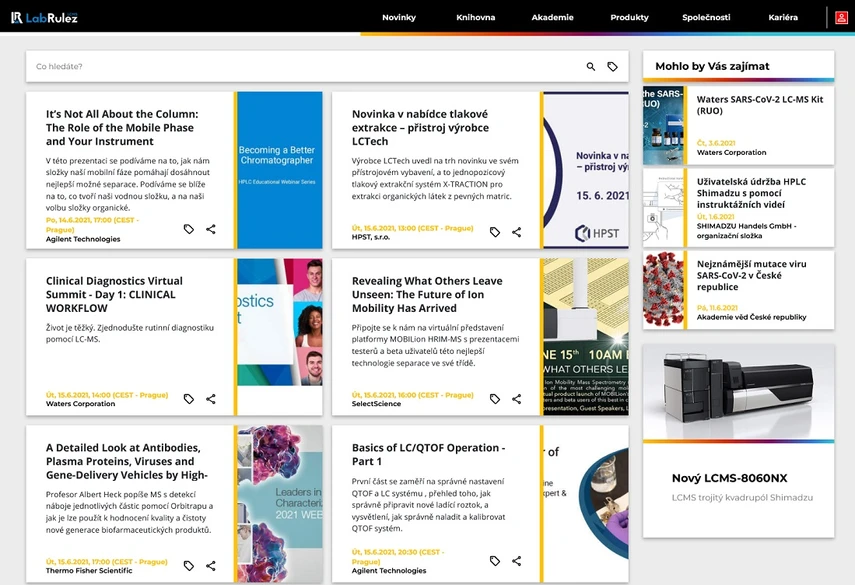855x585 pixels.
Task: Tag the Clinical Diagnostics Virtual Summit card
Action: pos(189,399)
